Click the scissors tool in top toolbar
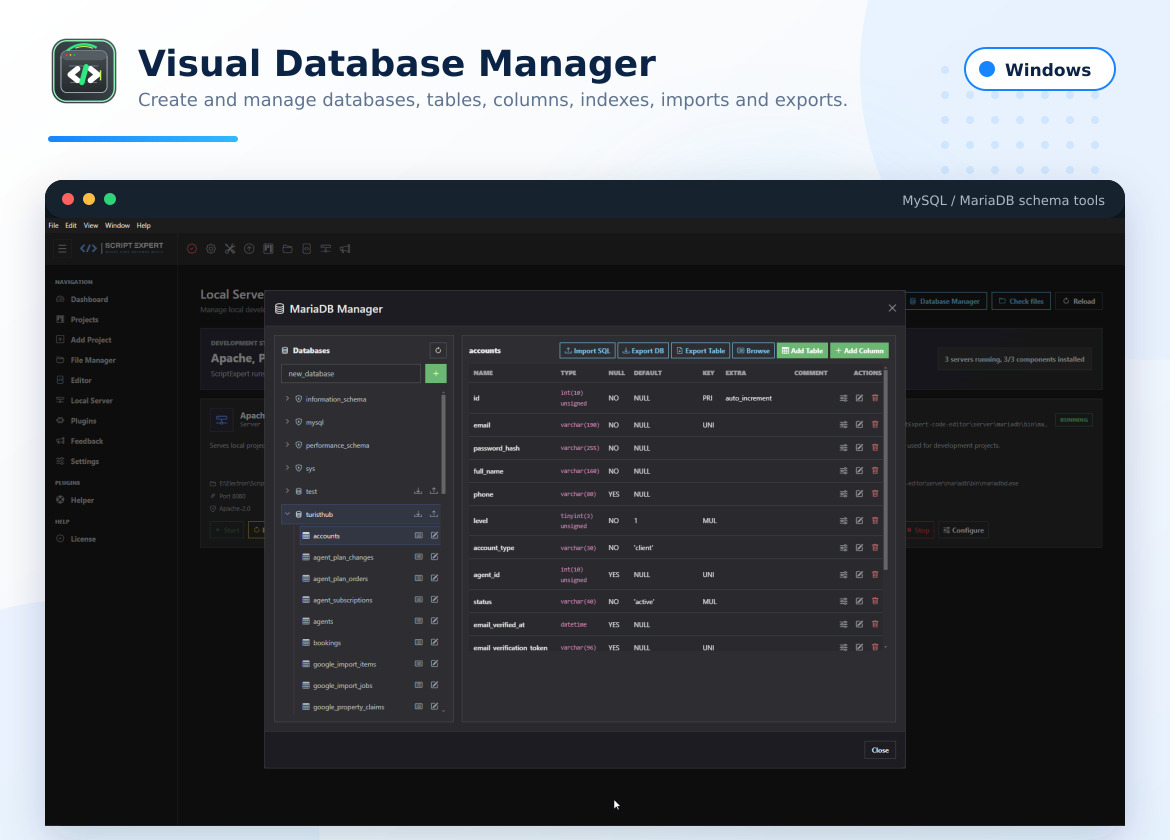The image size is (1170, 840). pos(230,248)
